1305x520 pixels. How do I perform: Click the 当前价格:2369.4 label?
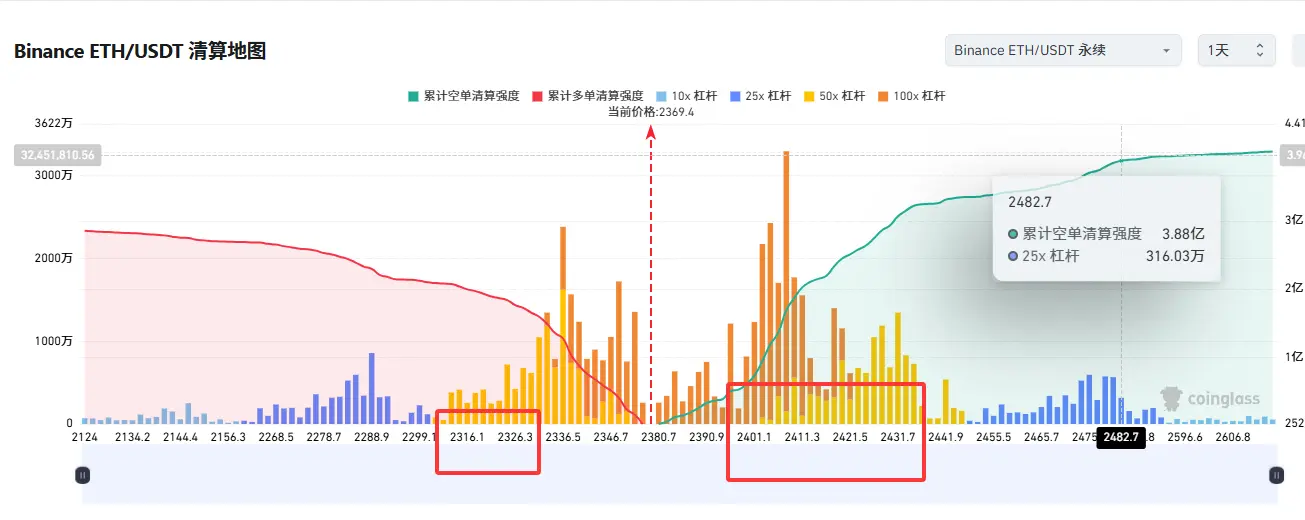[651, 112]
